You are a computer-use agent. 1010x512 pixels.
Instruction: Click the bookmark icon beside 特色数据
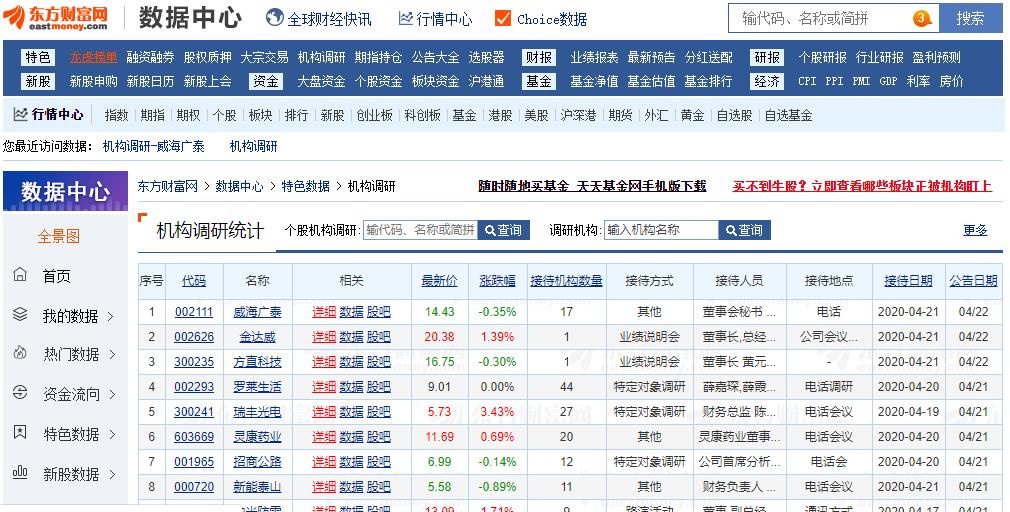[x=20, y=432]
